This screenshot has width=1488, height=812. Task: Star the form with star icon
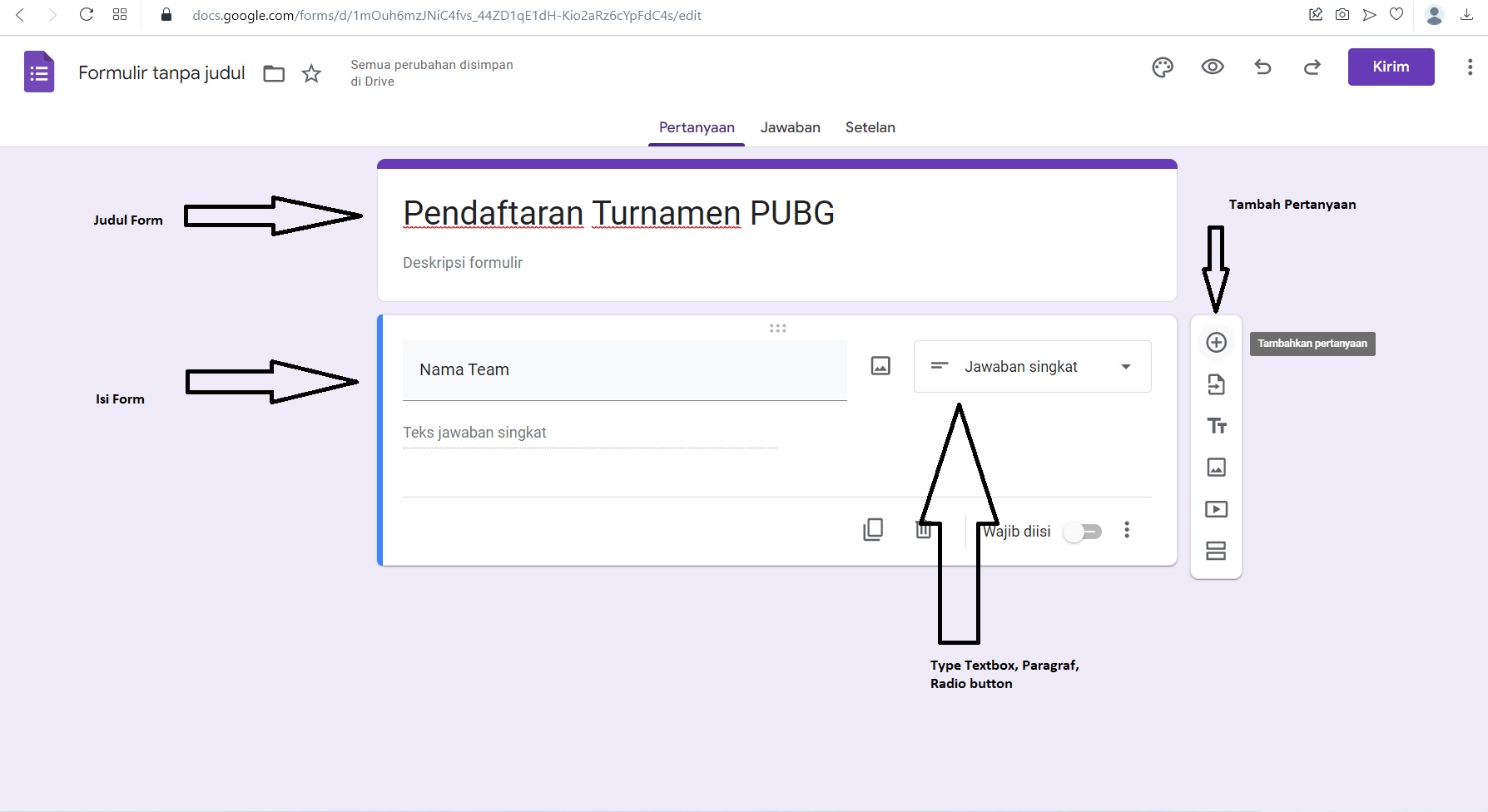[x=311, y=73]
